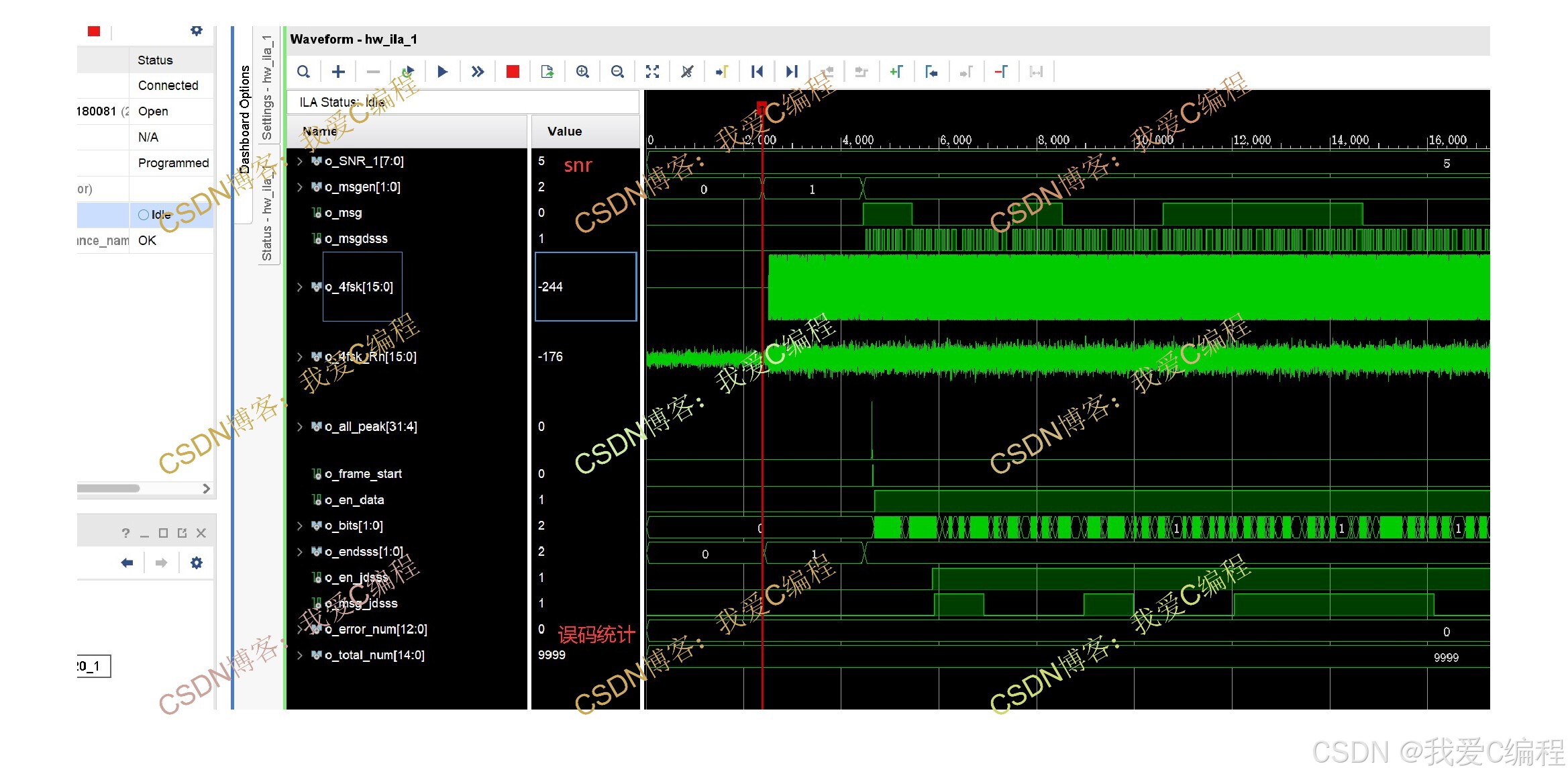The width and height of the screenshot is (1568, 778).
Task: Click the left panel horizontal scrollbar
Action: pyautogui.click(x=109, y=489)
